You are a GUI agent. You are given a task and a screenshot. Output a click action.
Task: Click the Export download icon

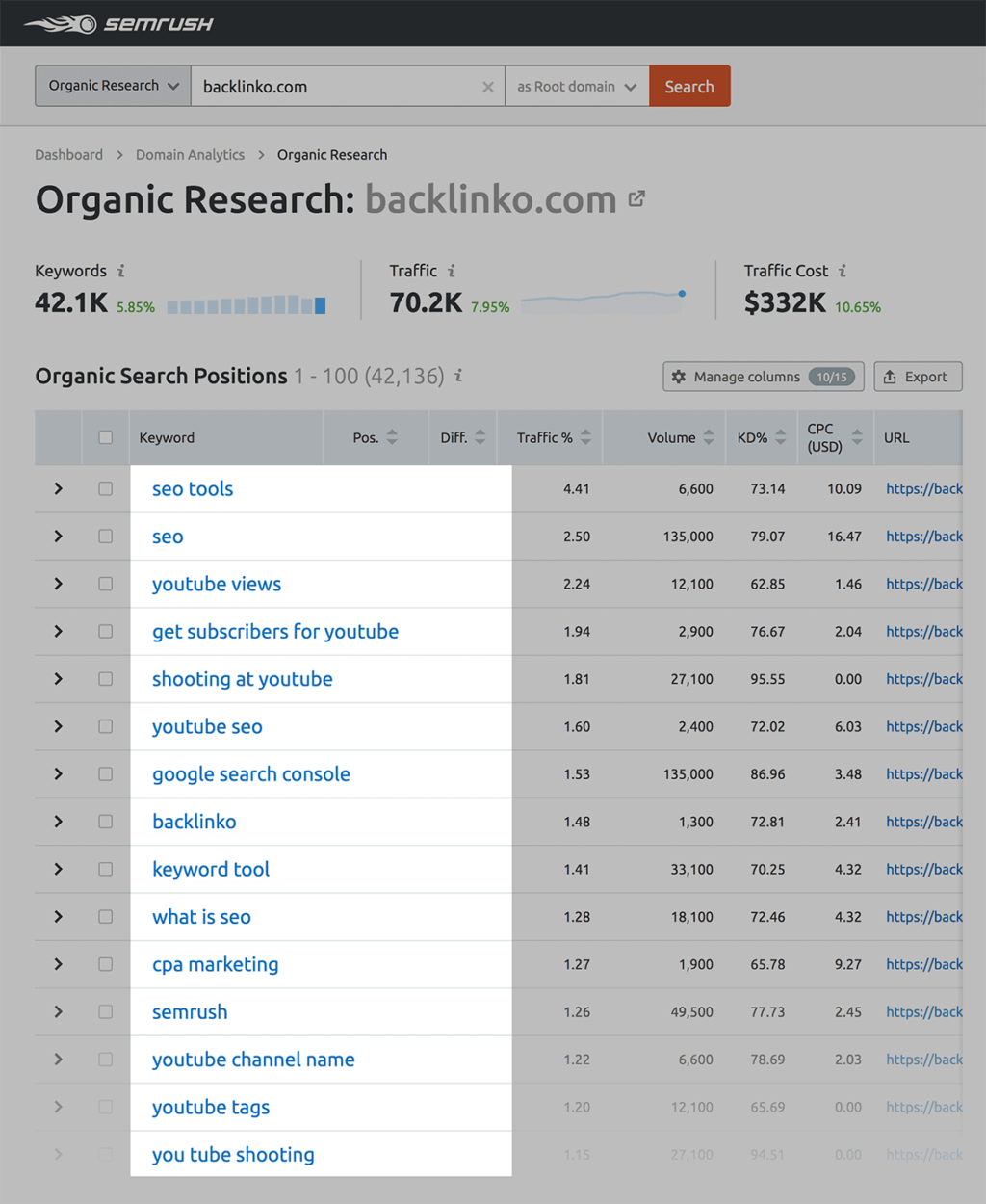(891, 377)
